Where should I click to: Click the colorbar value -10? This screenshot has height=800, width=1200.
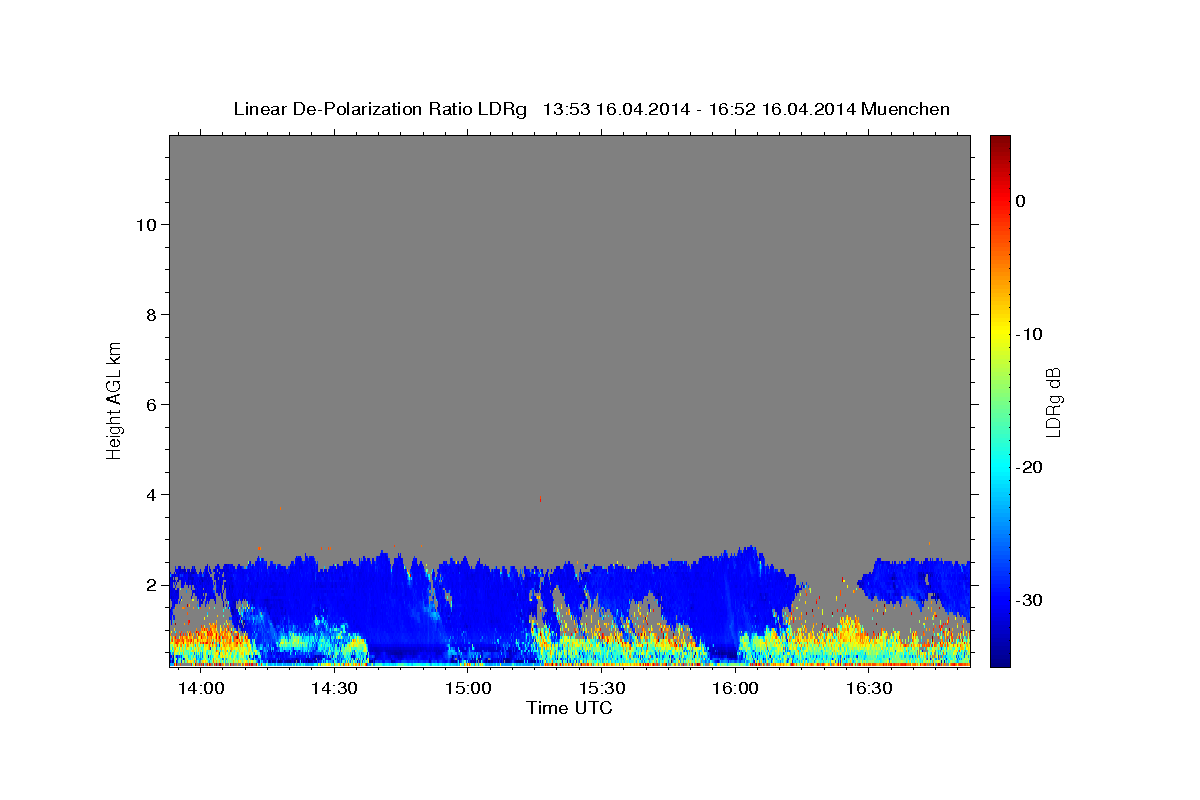pos(1030,334)
